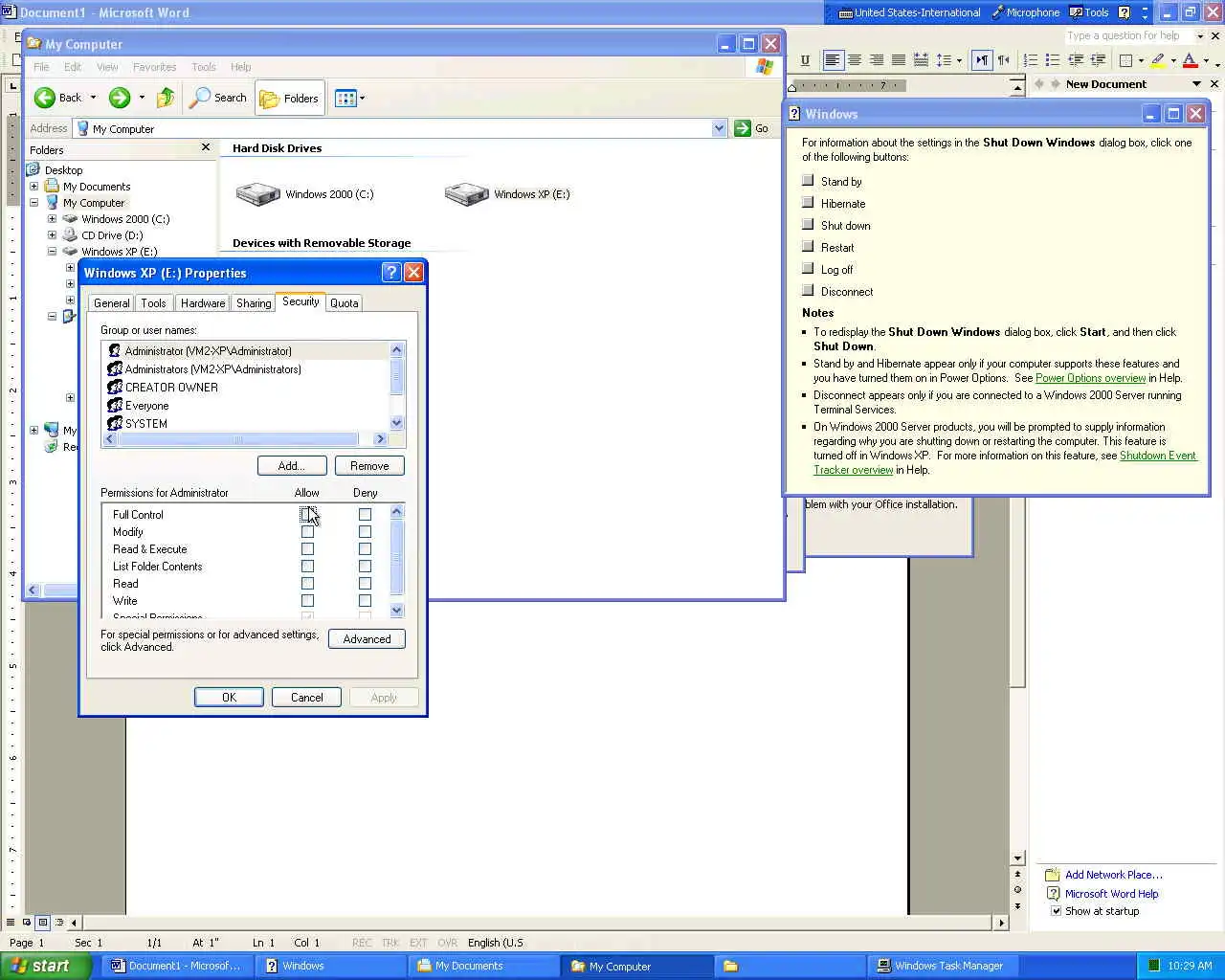Check Allow for Full Control

(307, 515)
